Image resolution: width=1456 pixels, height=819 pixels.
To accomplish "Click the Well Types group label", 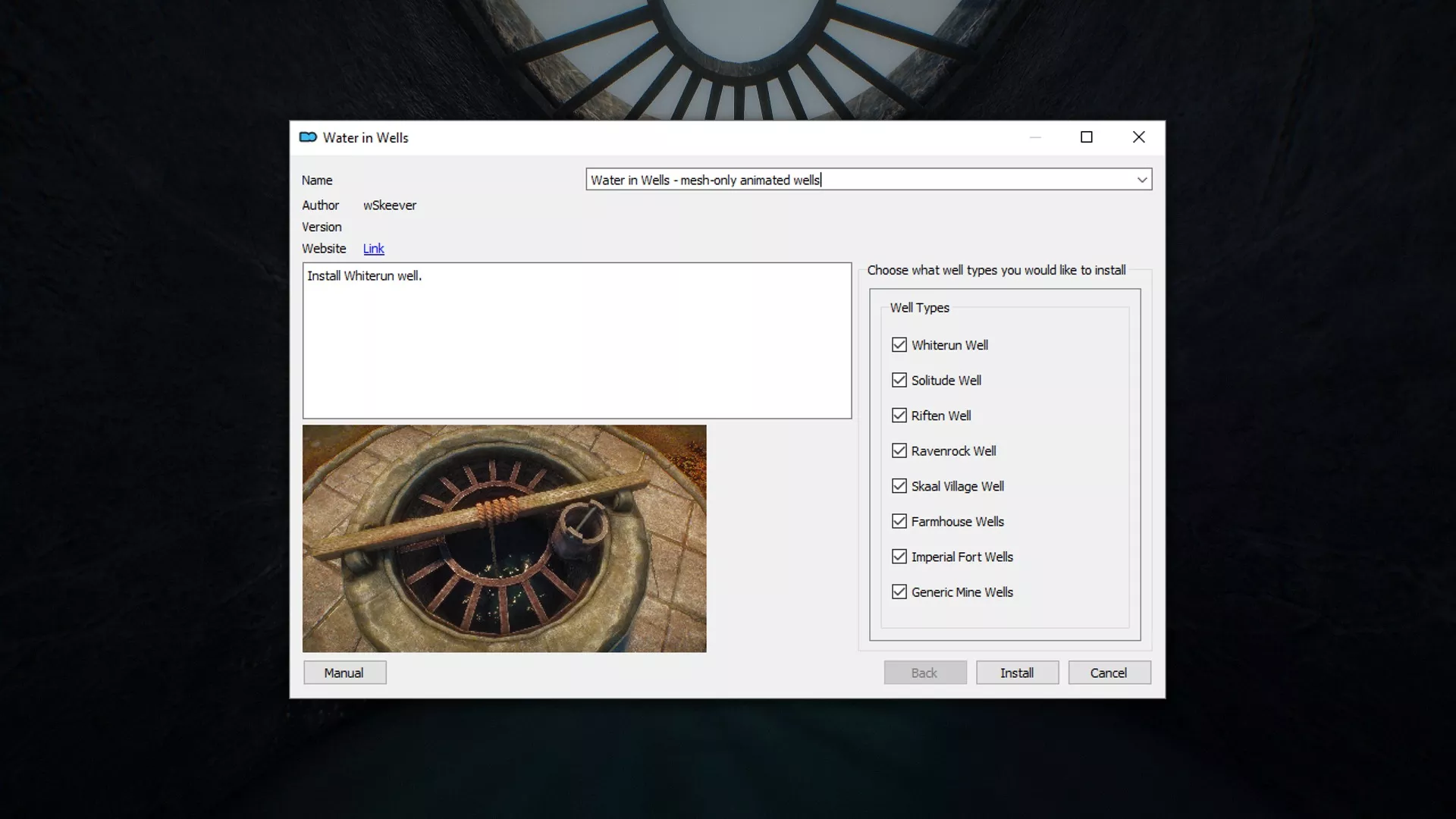I will (919, 308).
